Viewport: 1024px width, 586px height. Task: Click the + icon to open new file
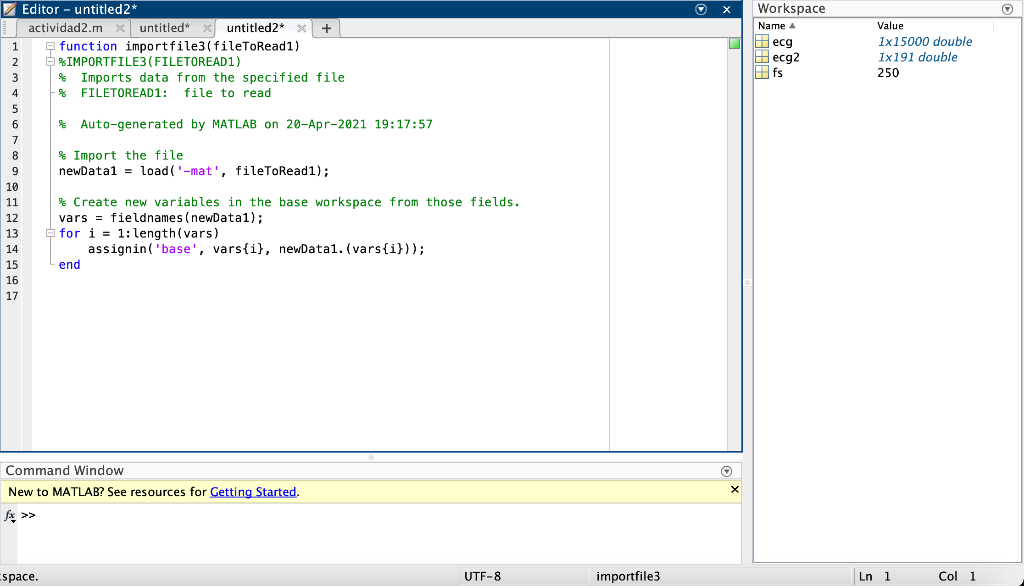(326, 29)
